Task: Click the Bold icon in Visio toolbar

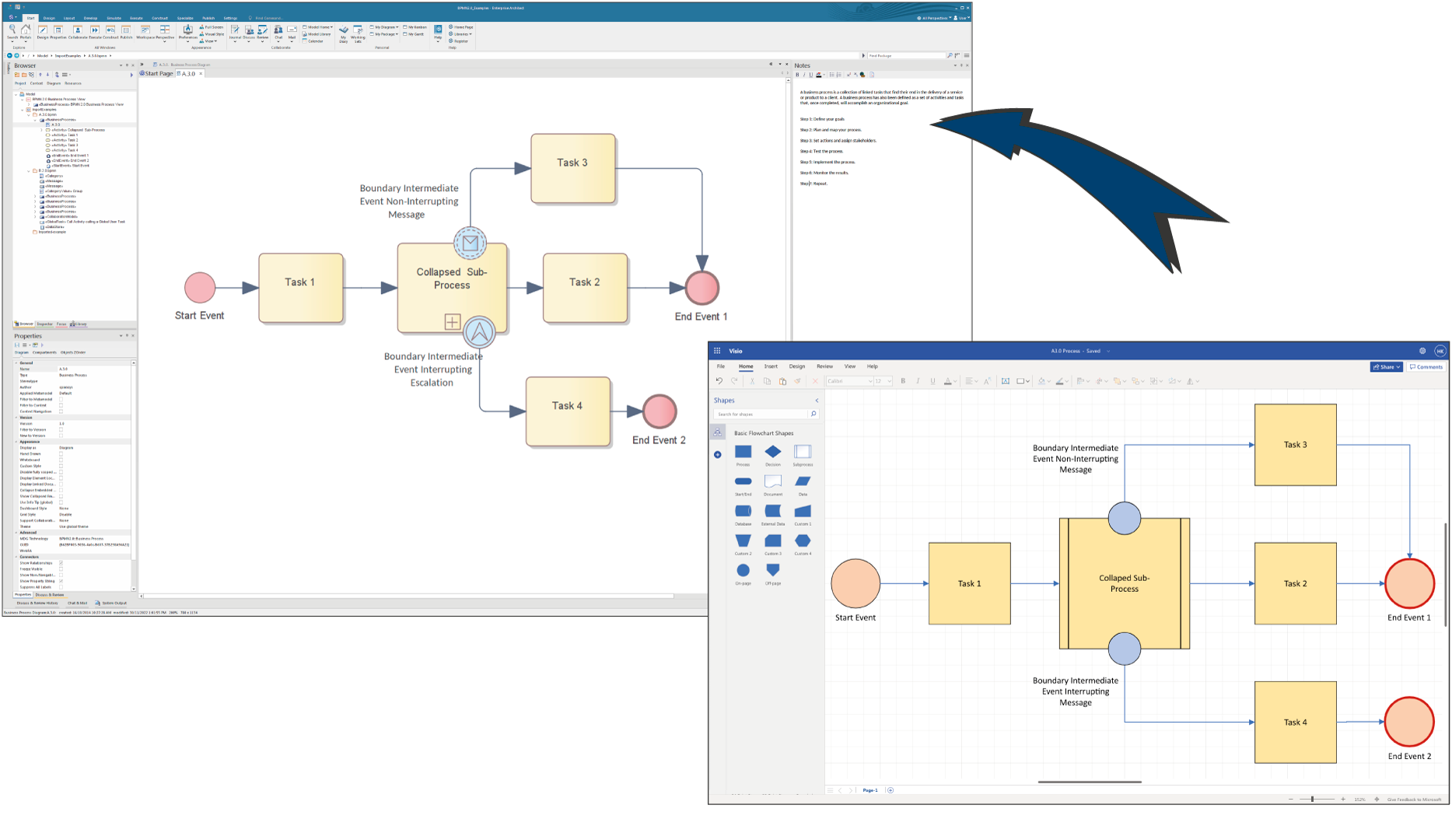Action: [x=903, y=381]
